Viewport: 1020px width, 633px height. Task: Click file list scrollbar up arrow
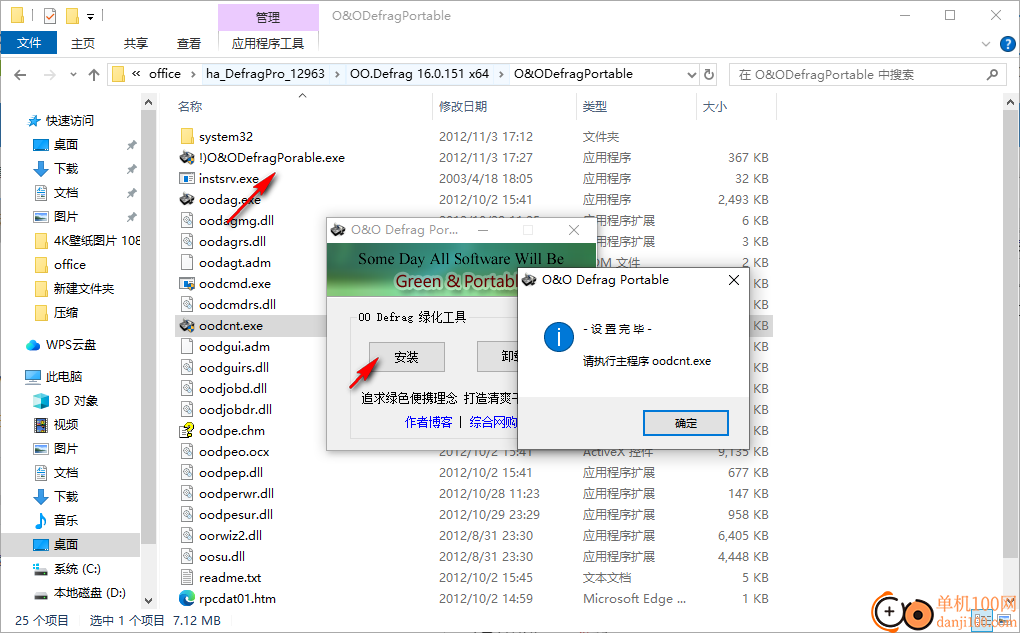[x=1010, y=102]
